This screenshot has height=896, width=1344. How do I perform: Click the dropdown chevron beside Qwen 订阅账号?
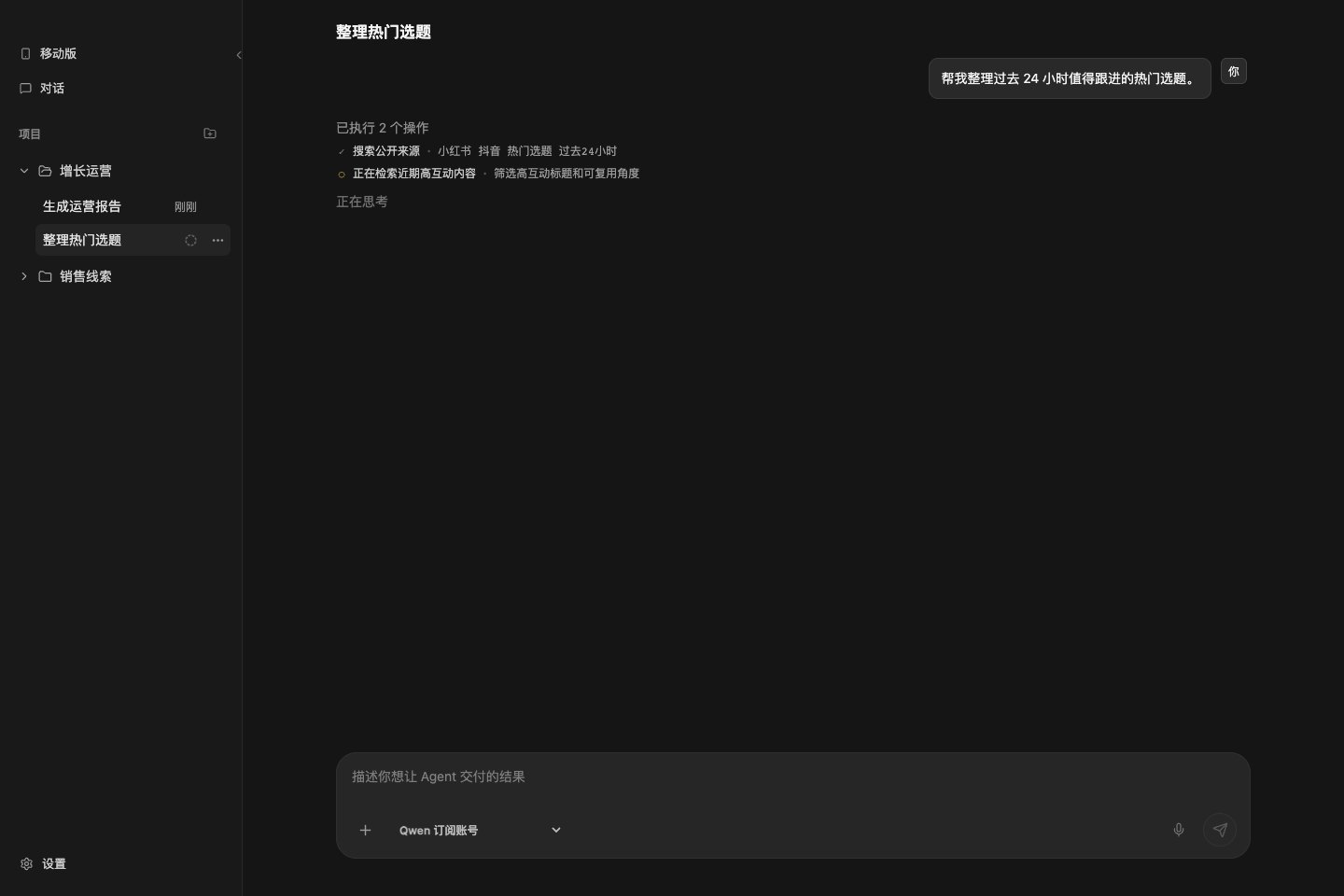click(x=556, y=830)
